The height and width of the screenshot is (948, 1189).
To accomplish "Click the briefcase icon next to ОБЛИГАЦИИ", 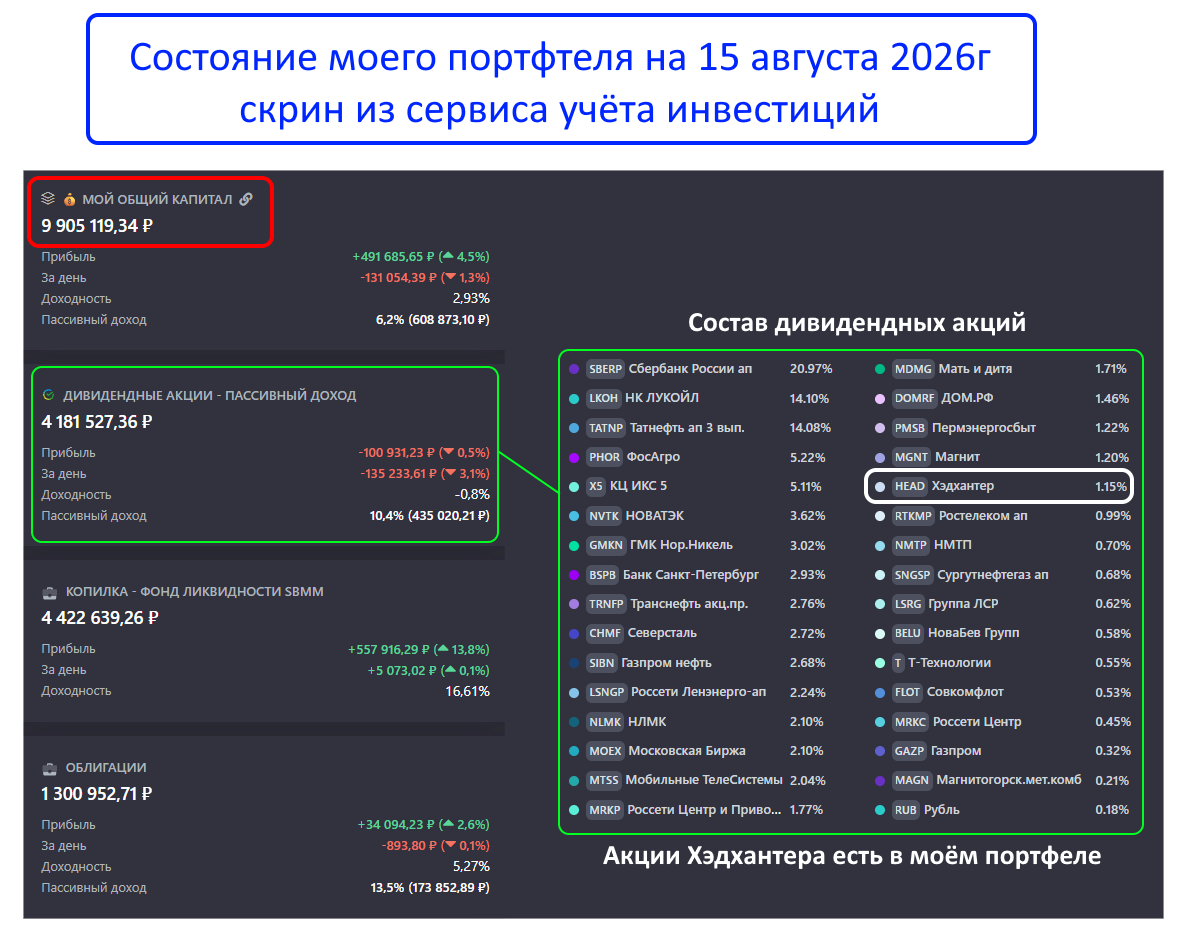I will 49,768.
